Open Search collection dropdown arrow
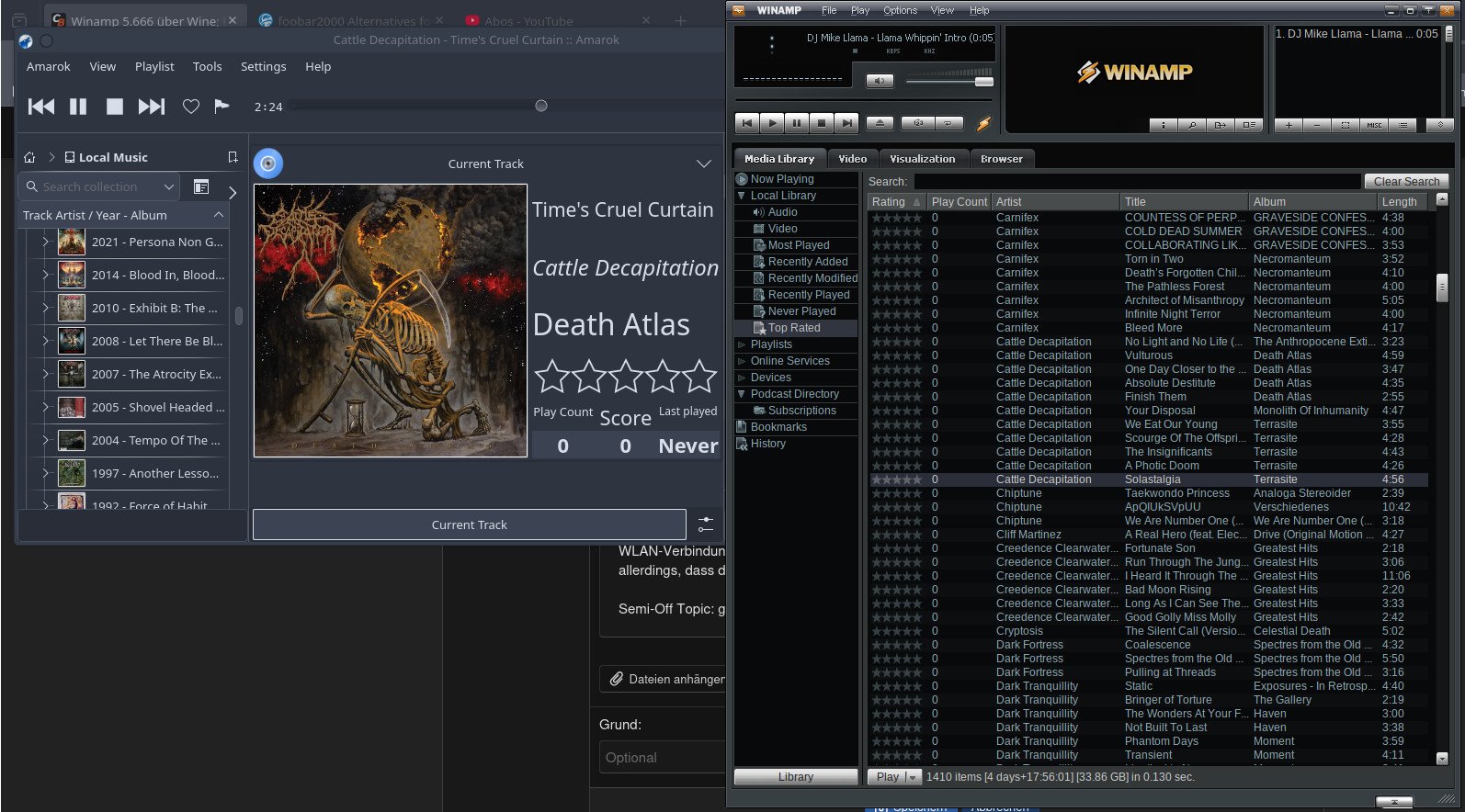This screenshot has height=812, width=1465. click(x=168, y=186)
